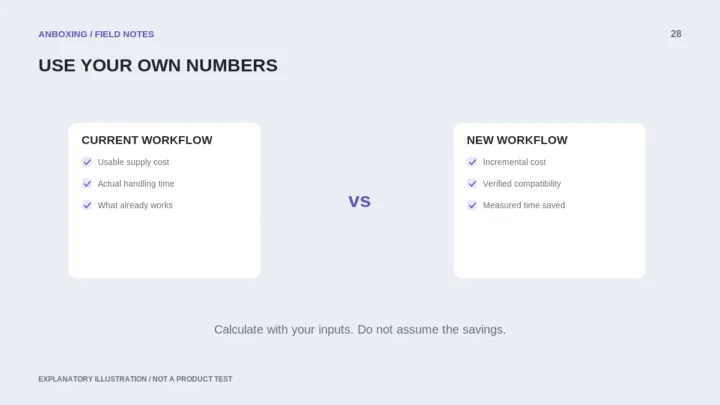
Task: Click the slide number 28
Action: [x=676, y=34]
